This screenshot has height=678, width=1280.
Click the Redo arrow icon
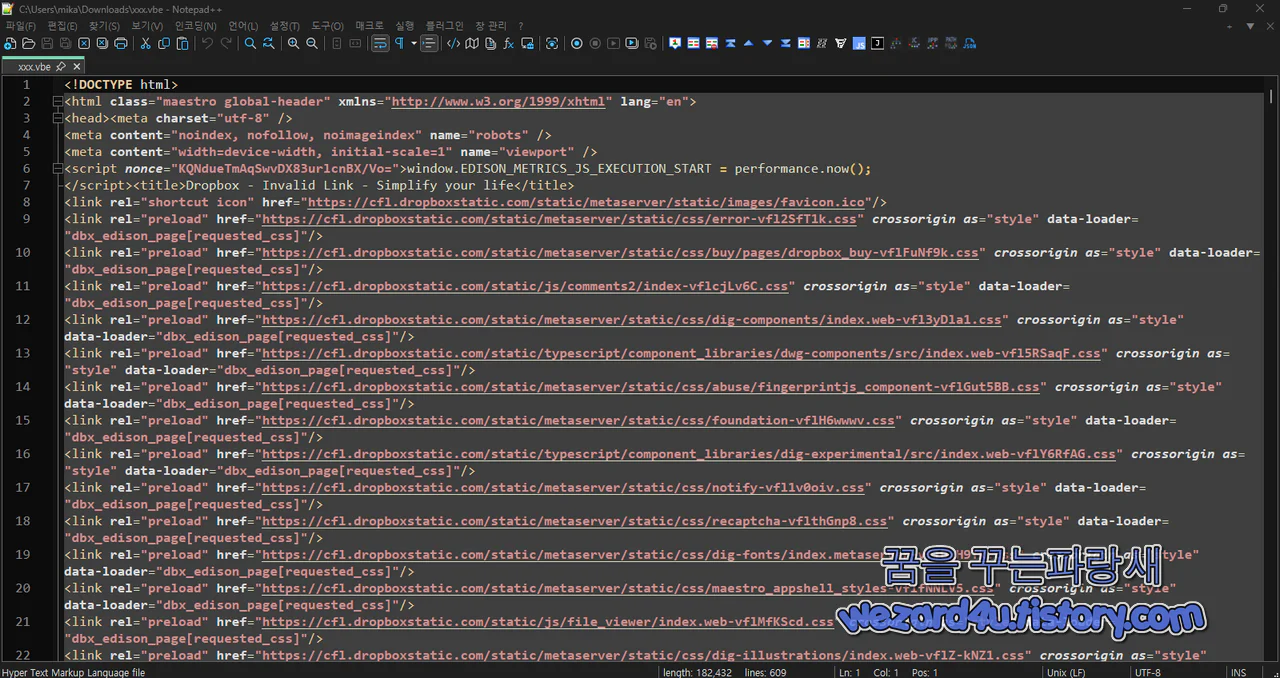click(226, 44)
